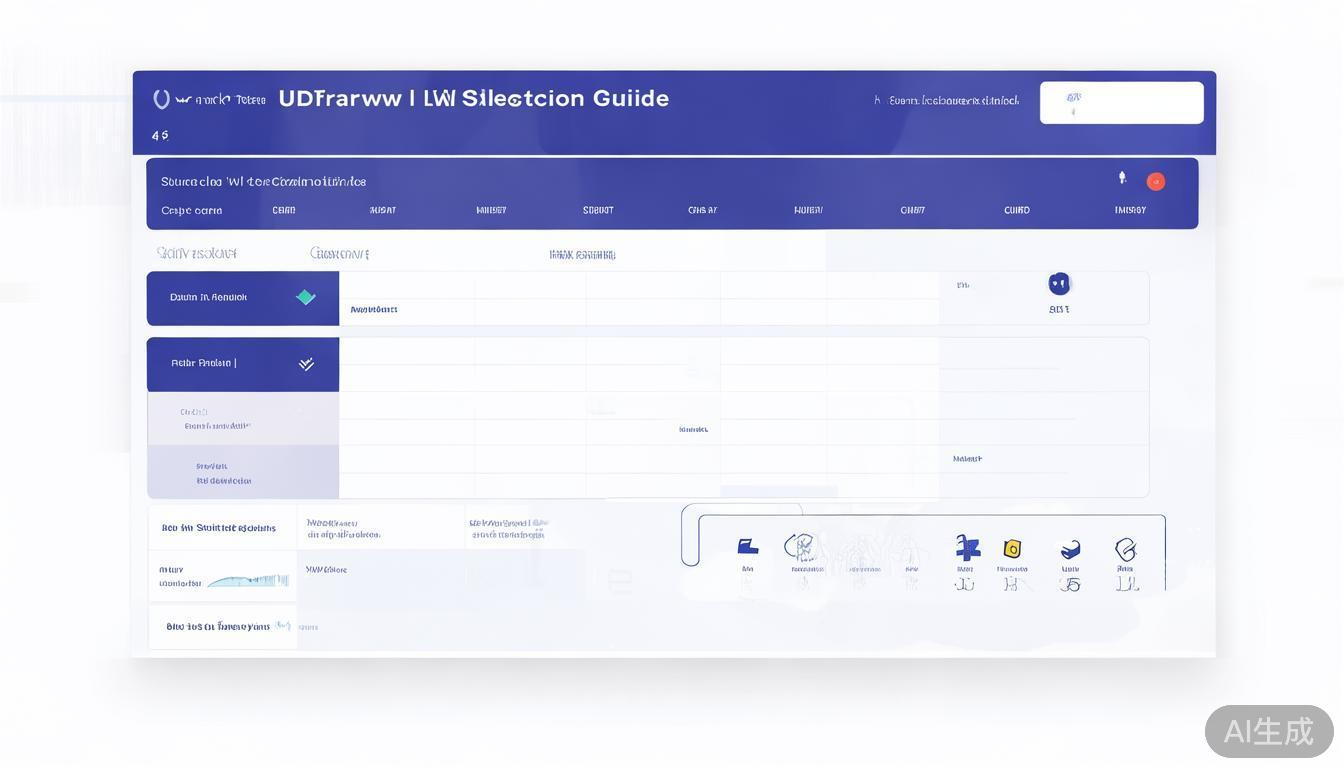Click the white search field in the header
Viewport: 1344px width, 768px height.
coord(1121,103)
